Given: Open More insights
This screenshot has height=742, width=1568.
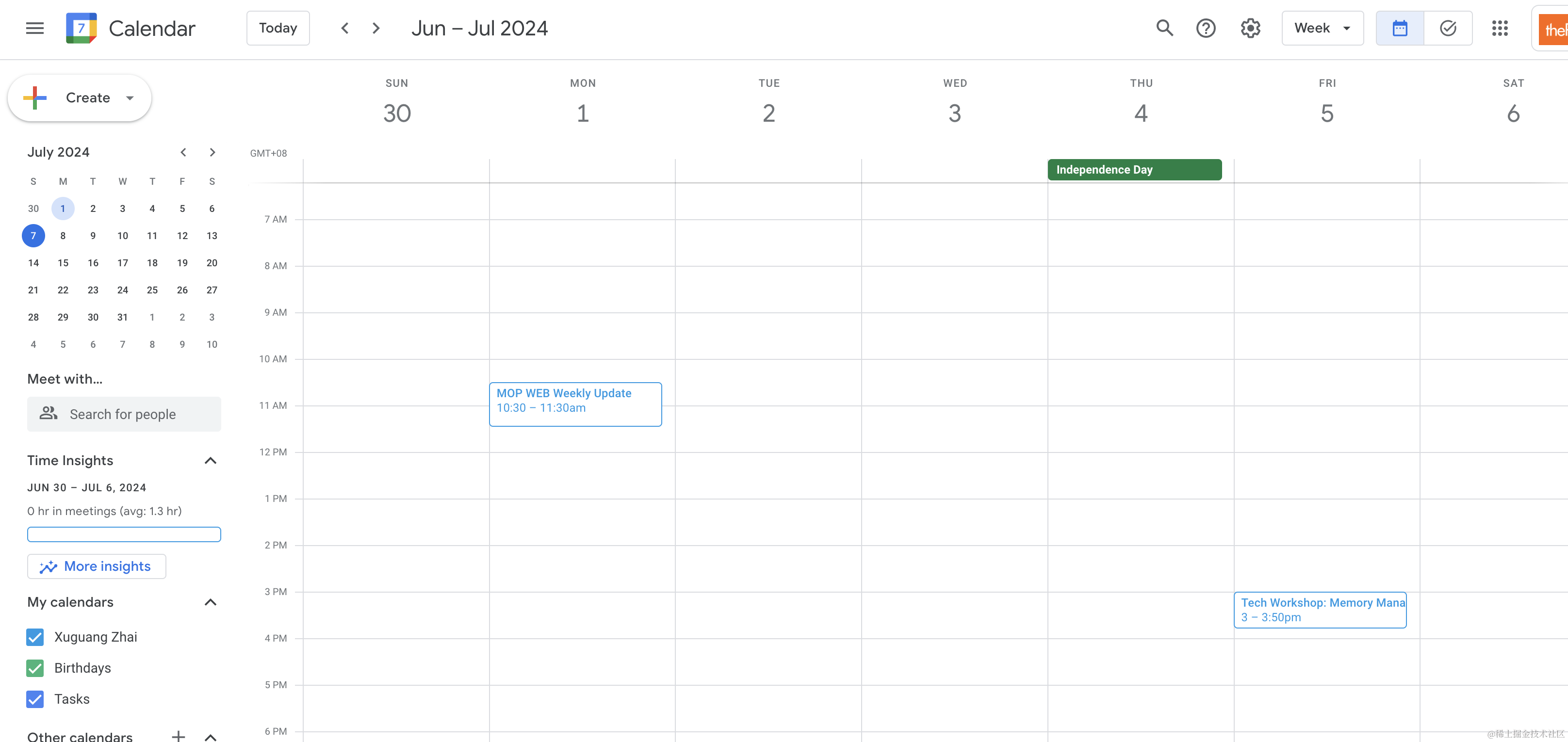Looking at the screenshot, I should pos(96,566).
